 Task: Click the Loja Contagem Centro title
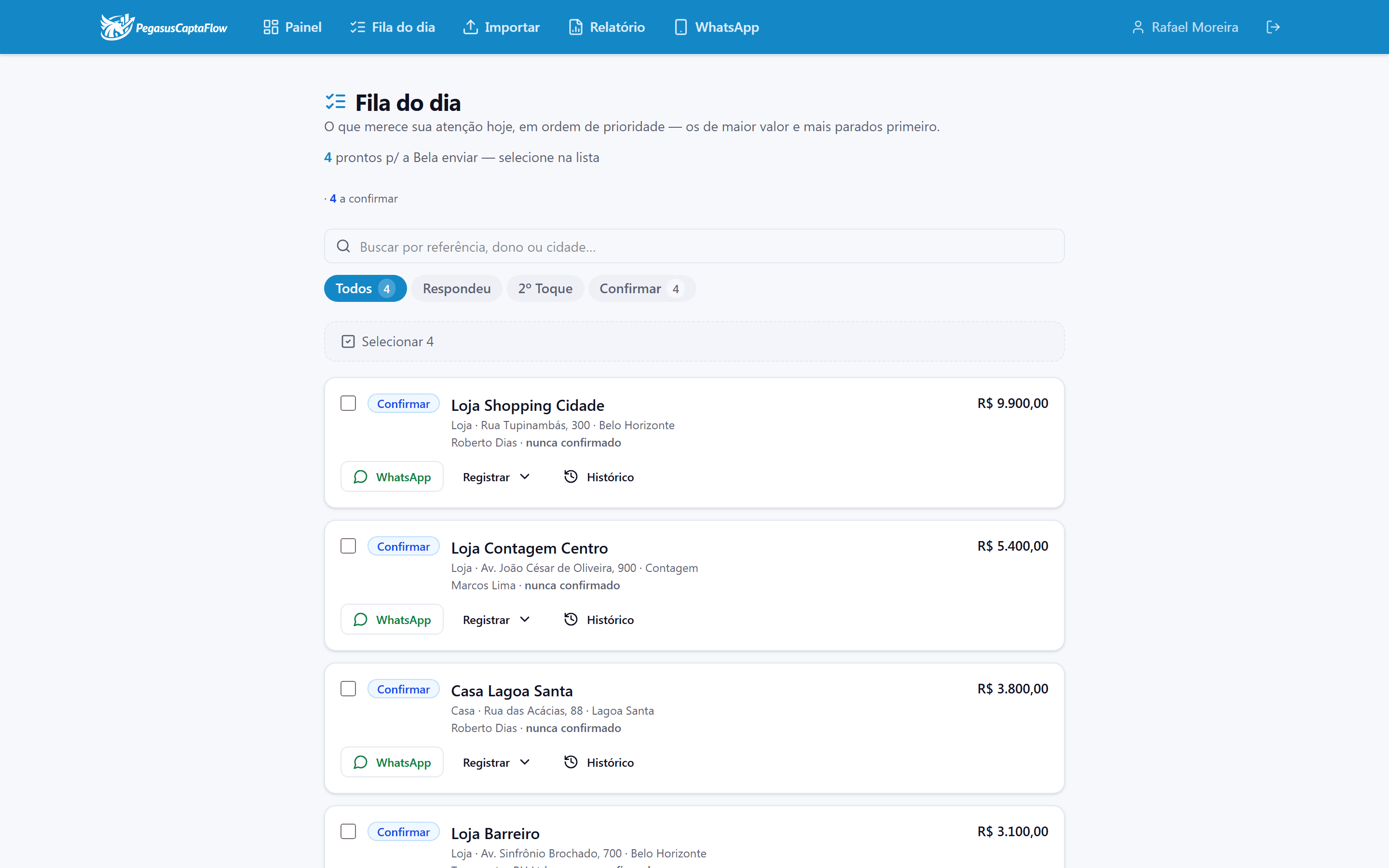529,548
